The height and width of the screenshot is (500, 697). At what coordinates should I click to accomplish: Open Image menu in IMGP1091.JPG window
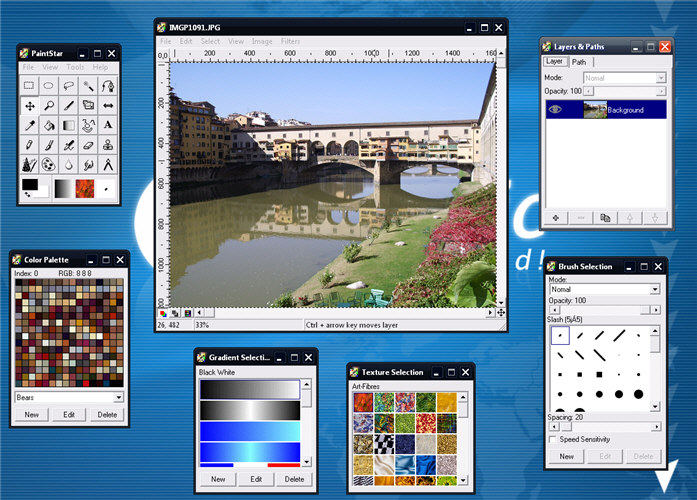[262, 41]
